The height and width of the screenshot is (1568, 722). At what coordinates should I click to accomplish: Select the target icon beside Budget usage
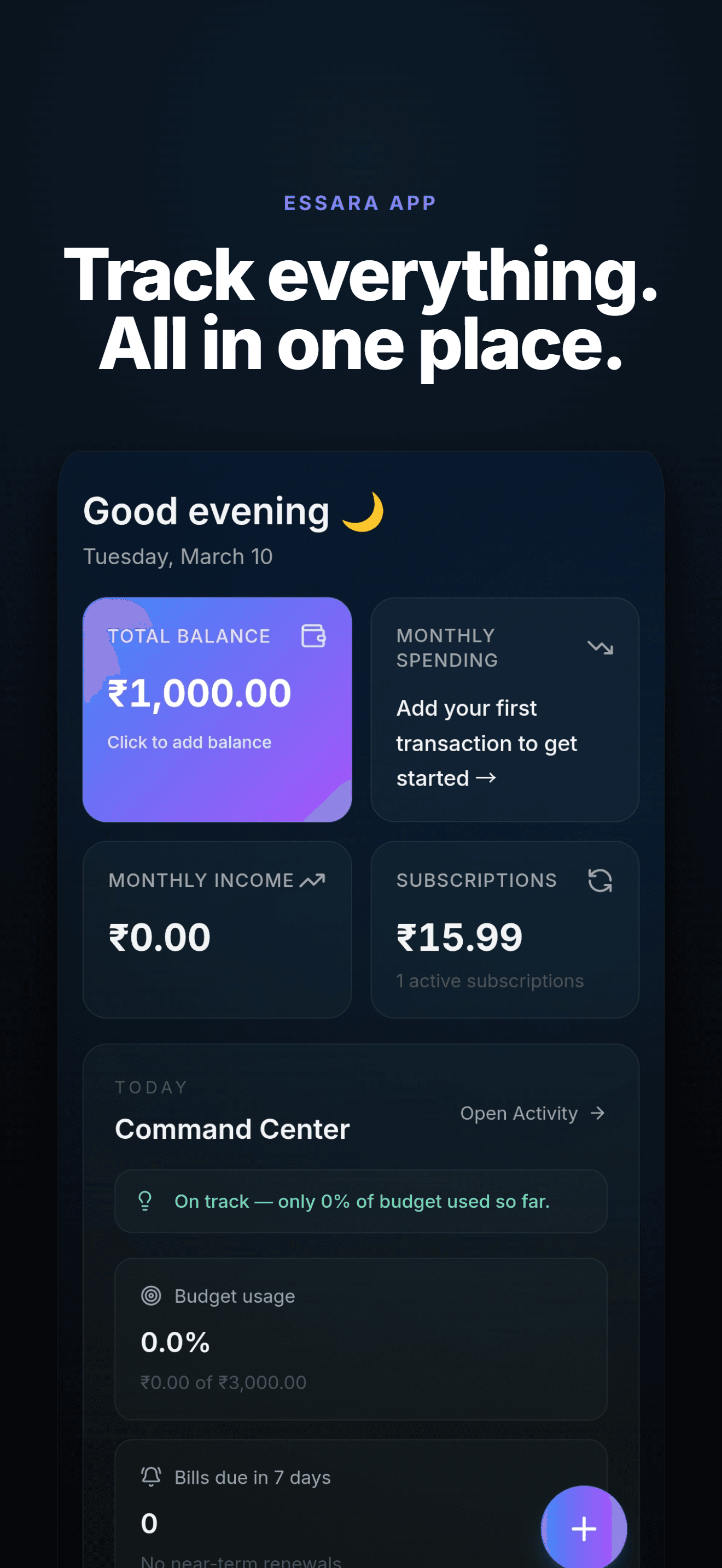click(x=152, y=1296)
